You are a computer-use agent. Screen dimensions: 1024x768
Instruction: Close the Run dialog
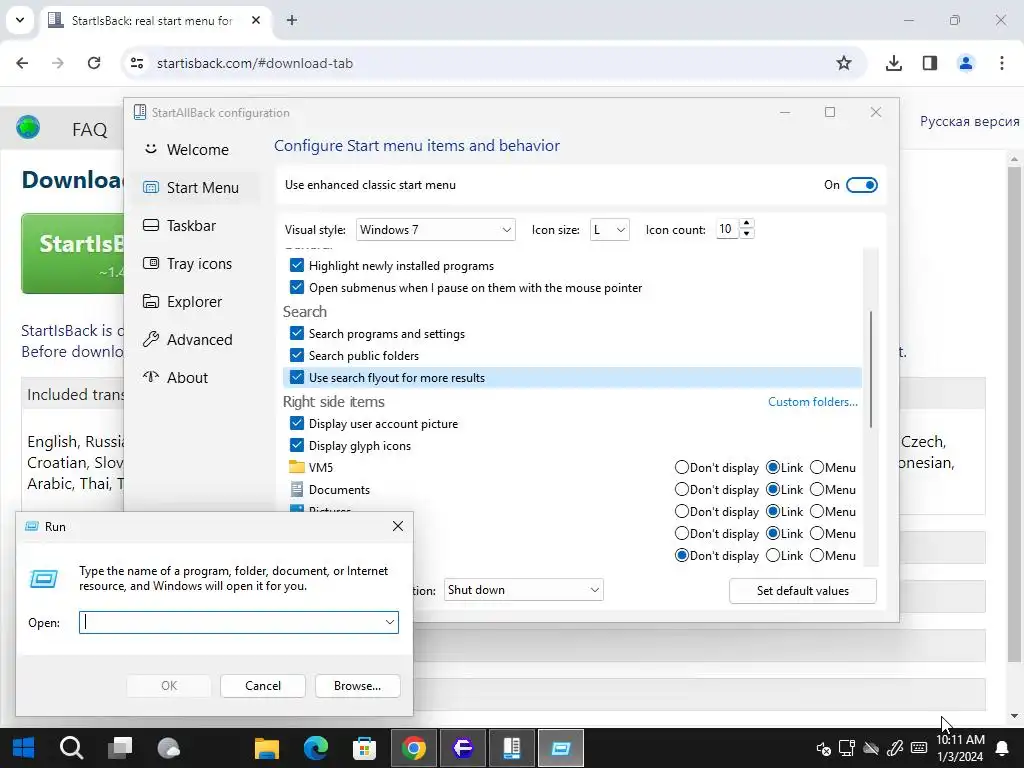[398, 526]
